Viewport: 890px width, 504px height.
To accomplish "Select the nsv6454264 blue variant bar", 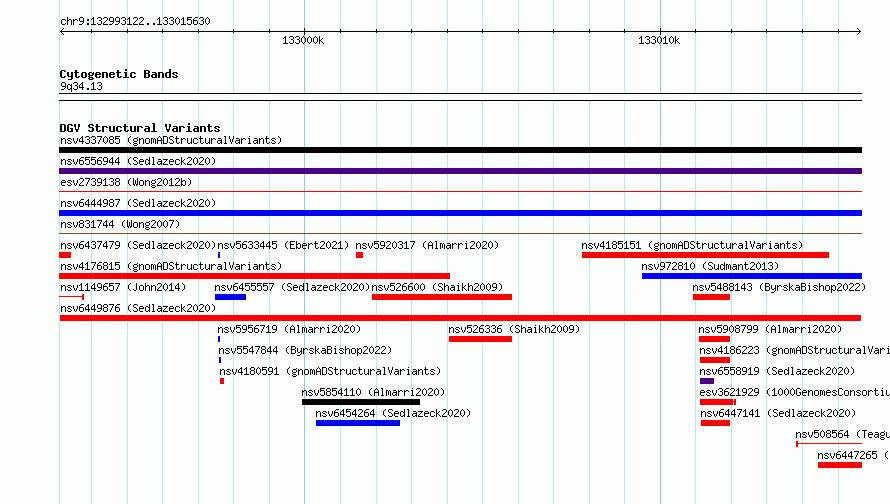I will coord(358,423).
